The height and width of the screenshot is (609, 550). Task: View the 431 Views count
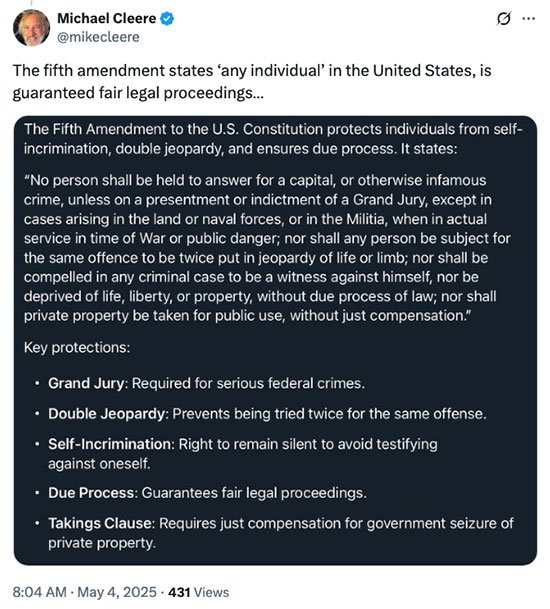(x=198, y=592)
